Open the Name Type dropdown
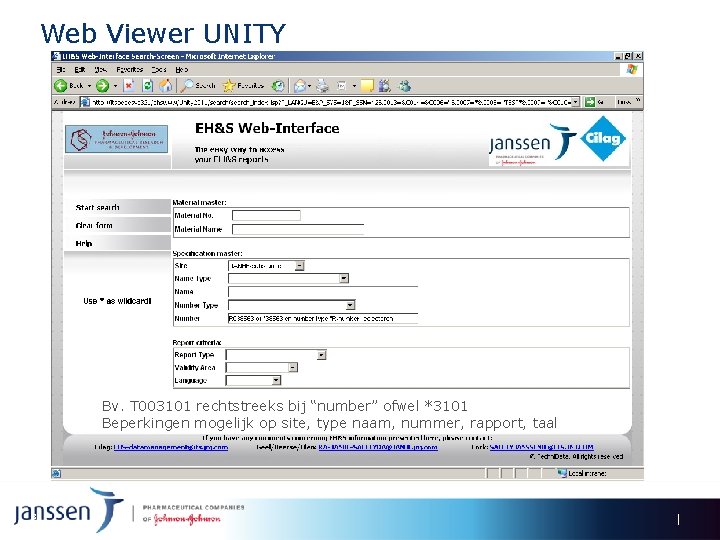 coord(343,278)
